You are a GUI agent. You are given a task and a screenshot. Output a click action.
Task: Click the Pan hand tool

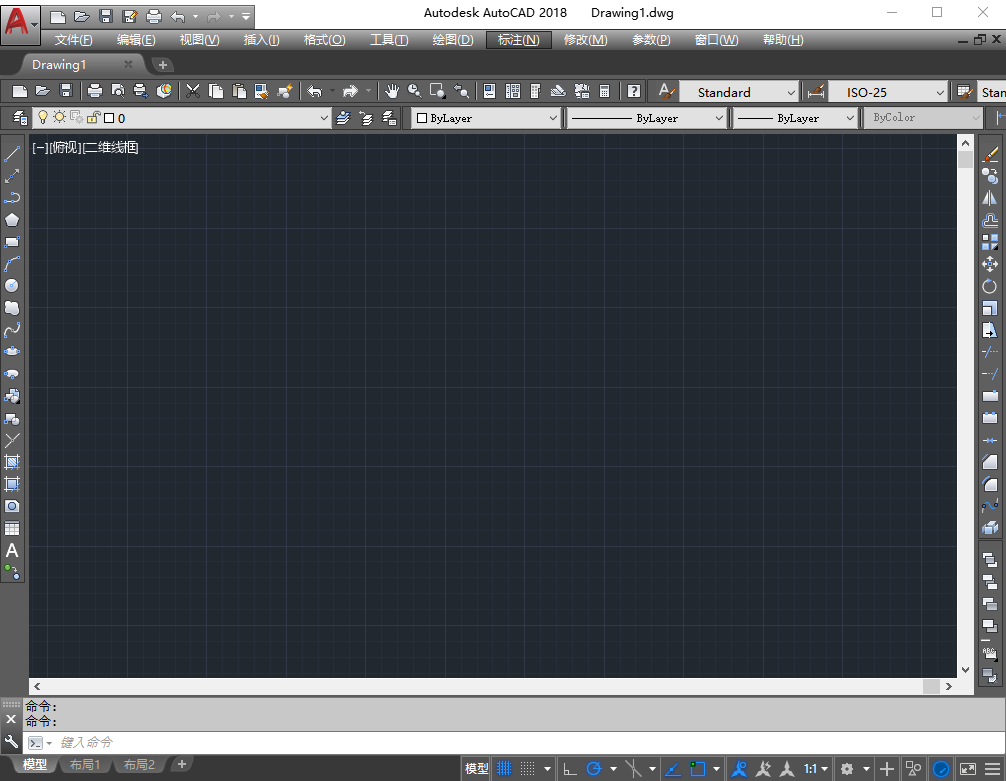(392, 92)
